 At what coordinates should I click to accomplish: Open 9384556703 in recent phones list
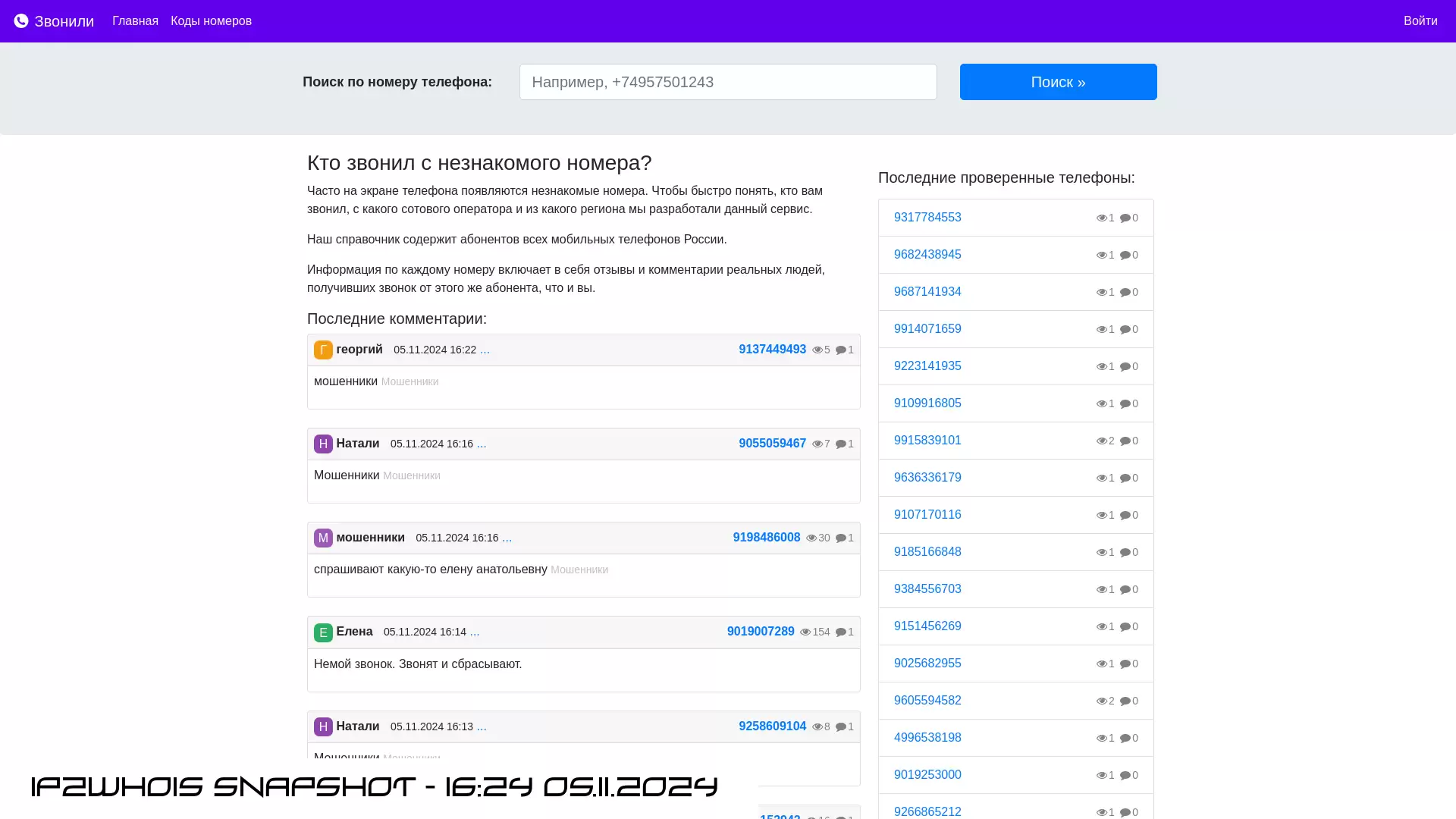[x=927, y=589]
